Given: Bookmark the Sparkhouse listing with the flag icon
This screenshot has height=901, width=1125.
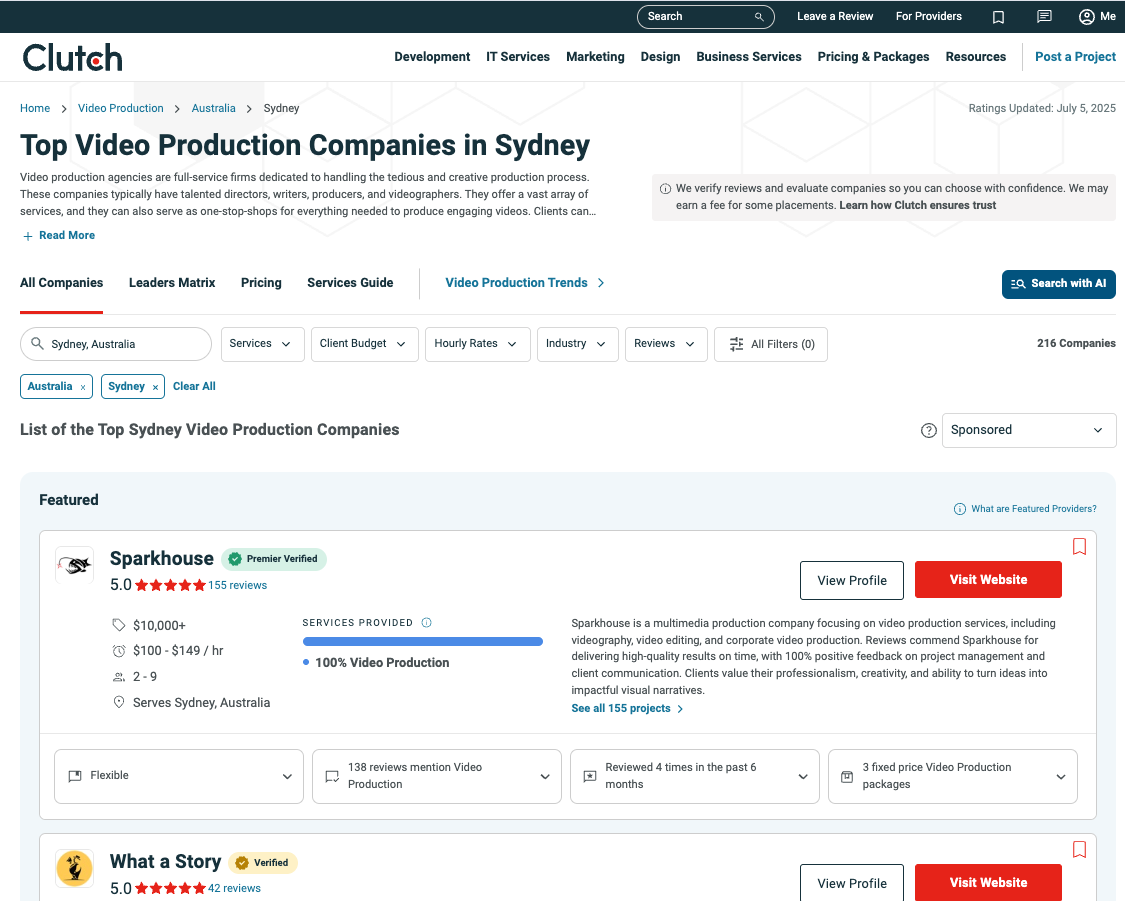Looking at the screenshot, I should (1079, 547).
